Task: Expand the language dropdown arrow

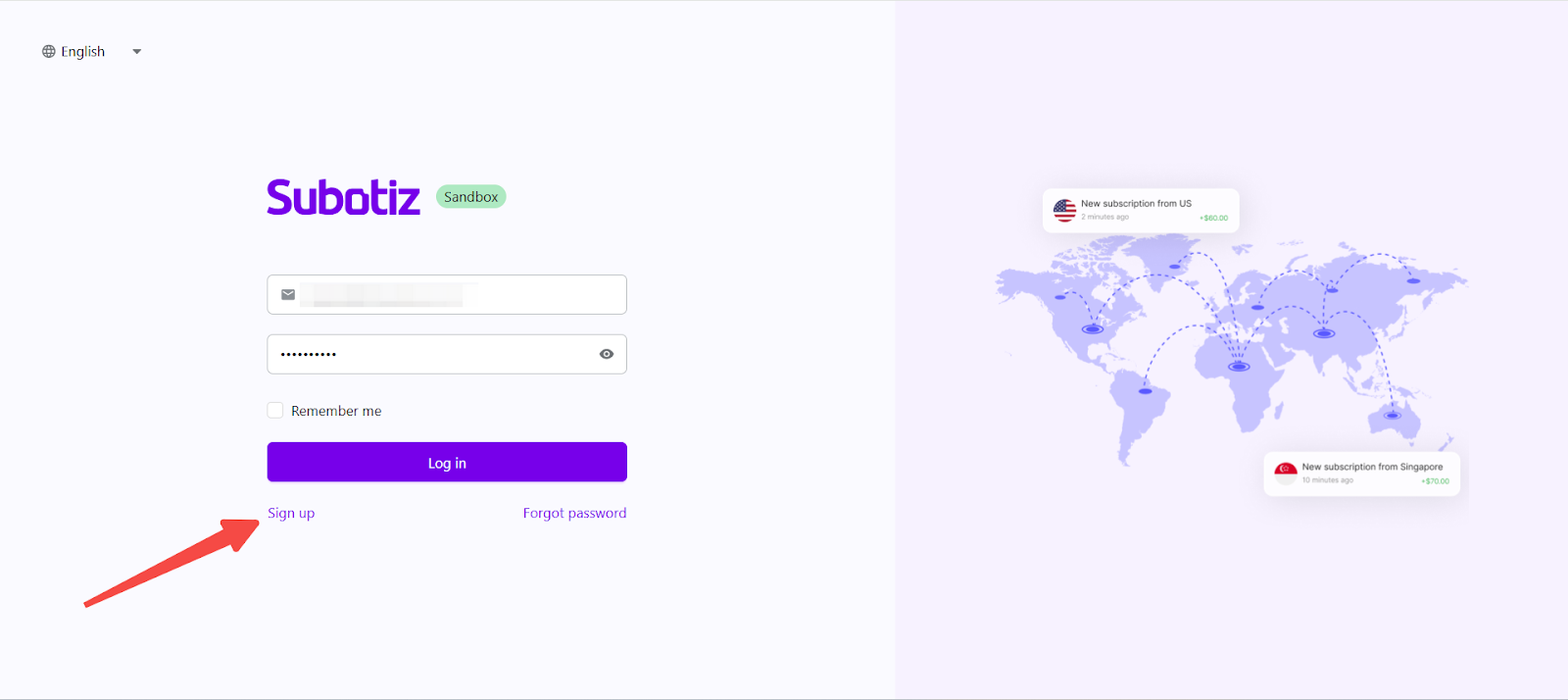Action: pyautogui.click(x=137, y=52)
